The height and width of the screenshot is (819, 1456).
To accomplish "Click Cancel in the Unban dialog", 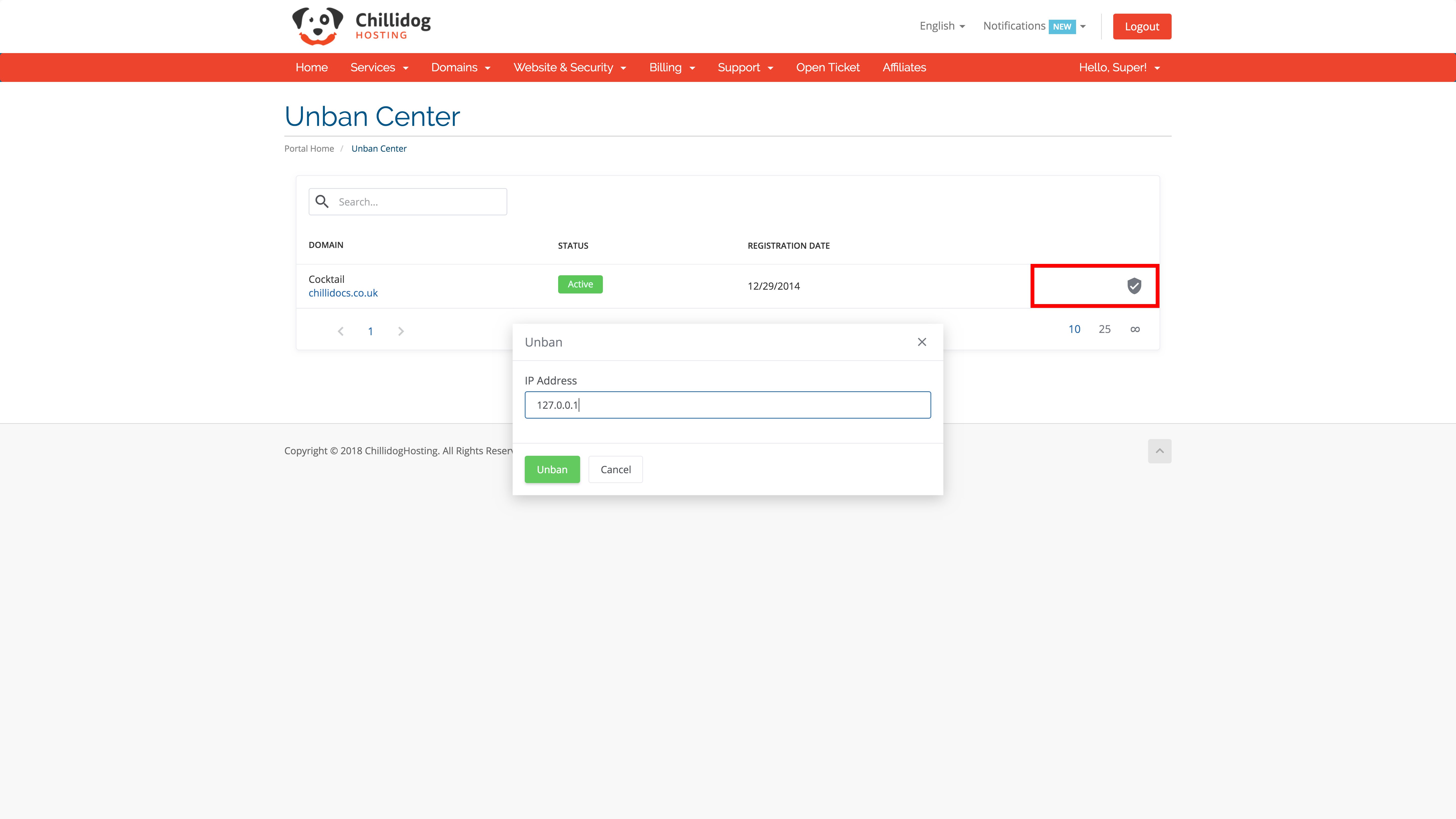I will tap(615, 469).
